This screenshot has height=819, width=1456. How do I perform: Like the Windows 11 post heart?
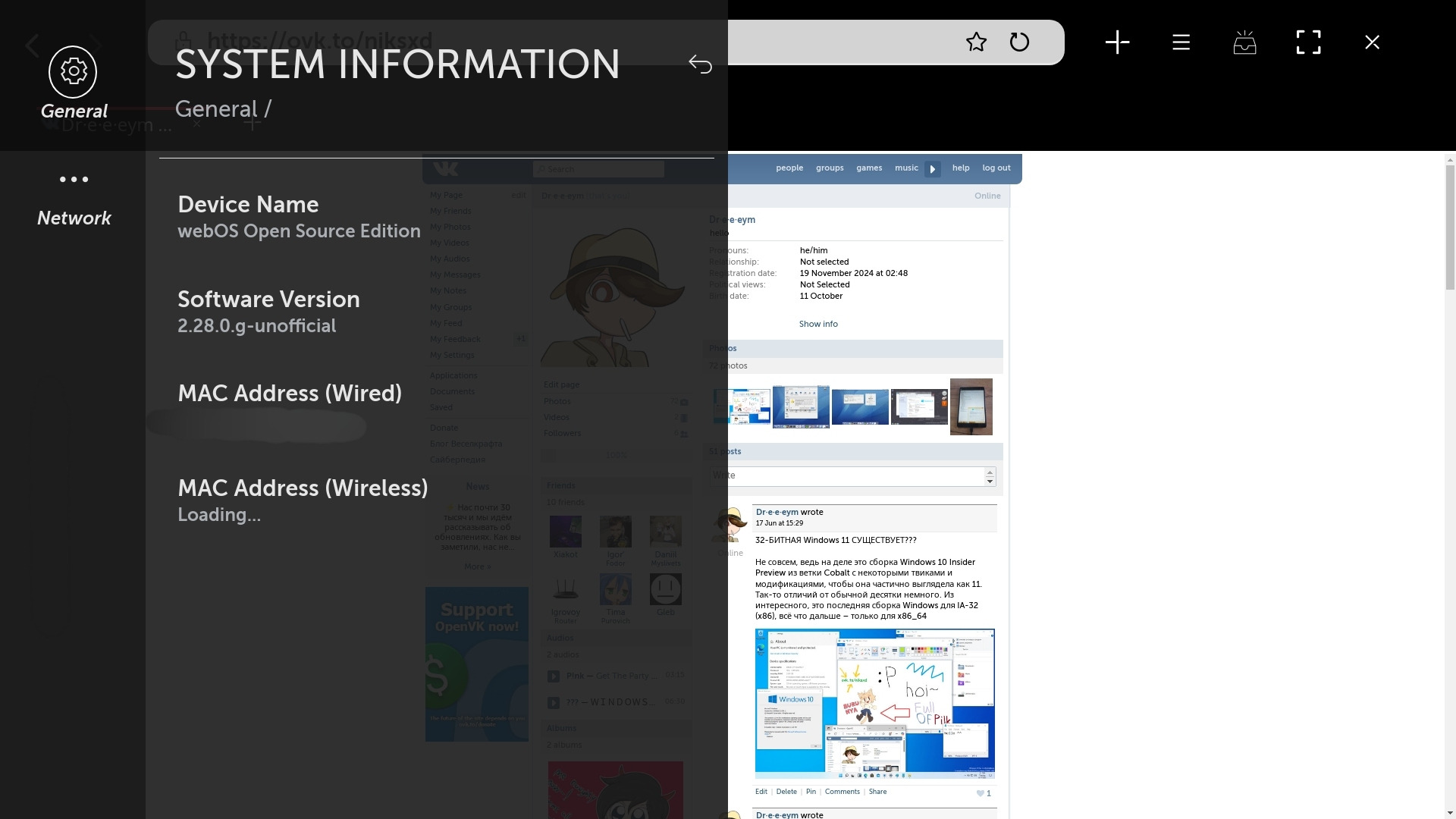[x=981, y=793]
